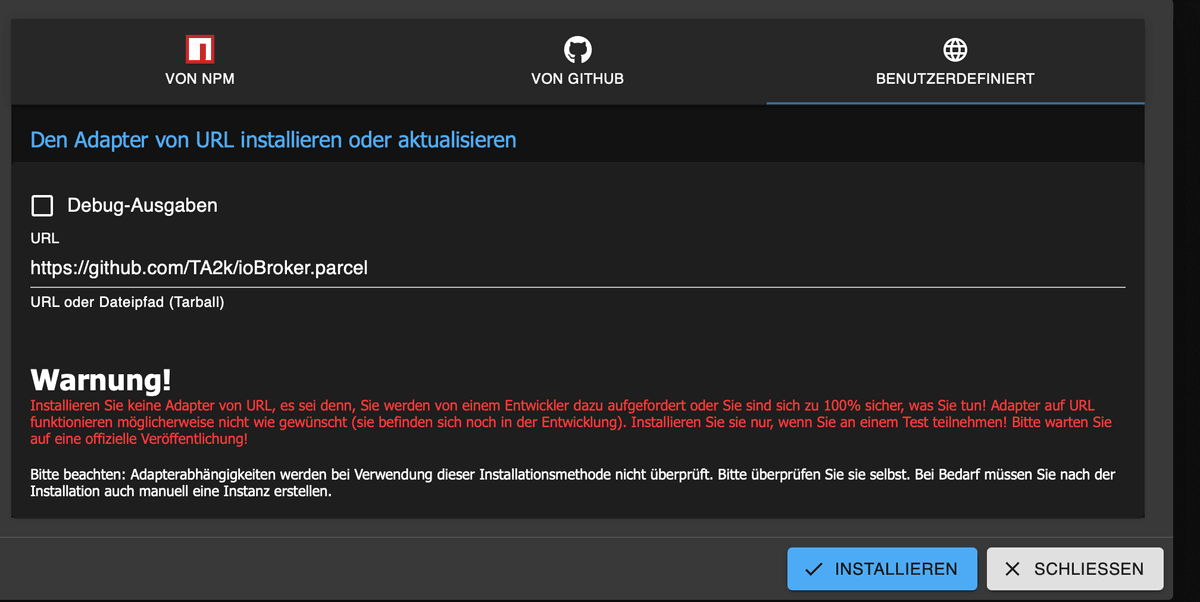This screenshot has width=1200, height=602.
Task: Click the checkmark icon inside Installieren button
Action: 813,568
